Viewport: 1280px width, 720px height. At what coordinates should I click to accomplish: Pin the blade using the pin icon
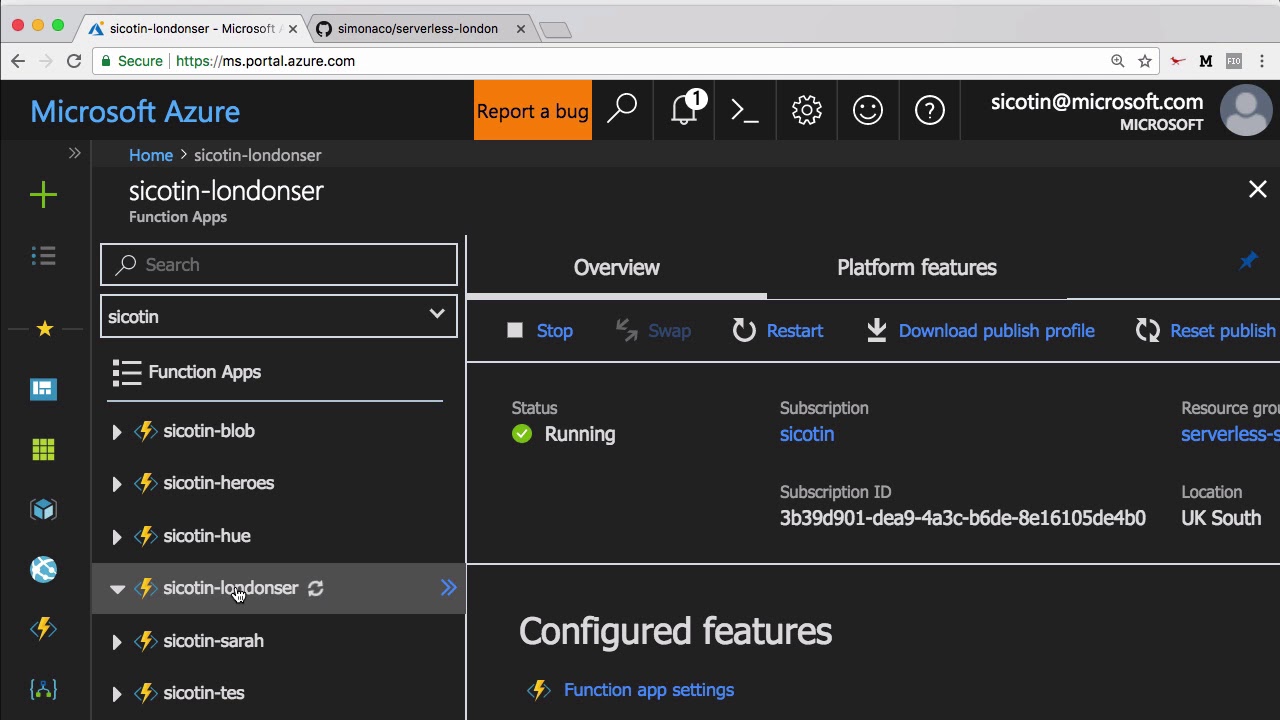1248,261
